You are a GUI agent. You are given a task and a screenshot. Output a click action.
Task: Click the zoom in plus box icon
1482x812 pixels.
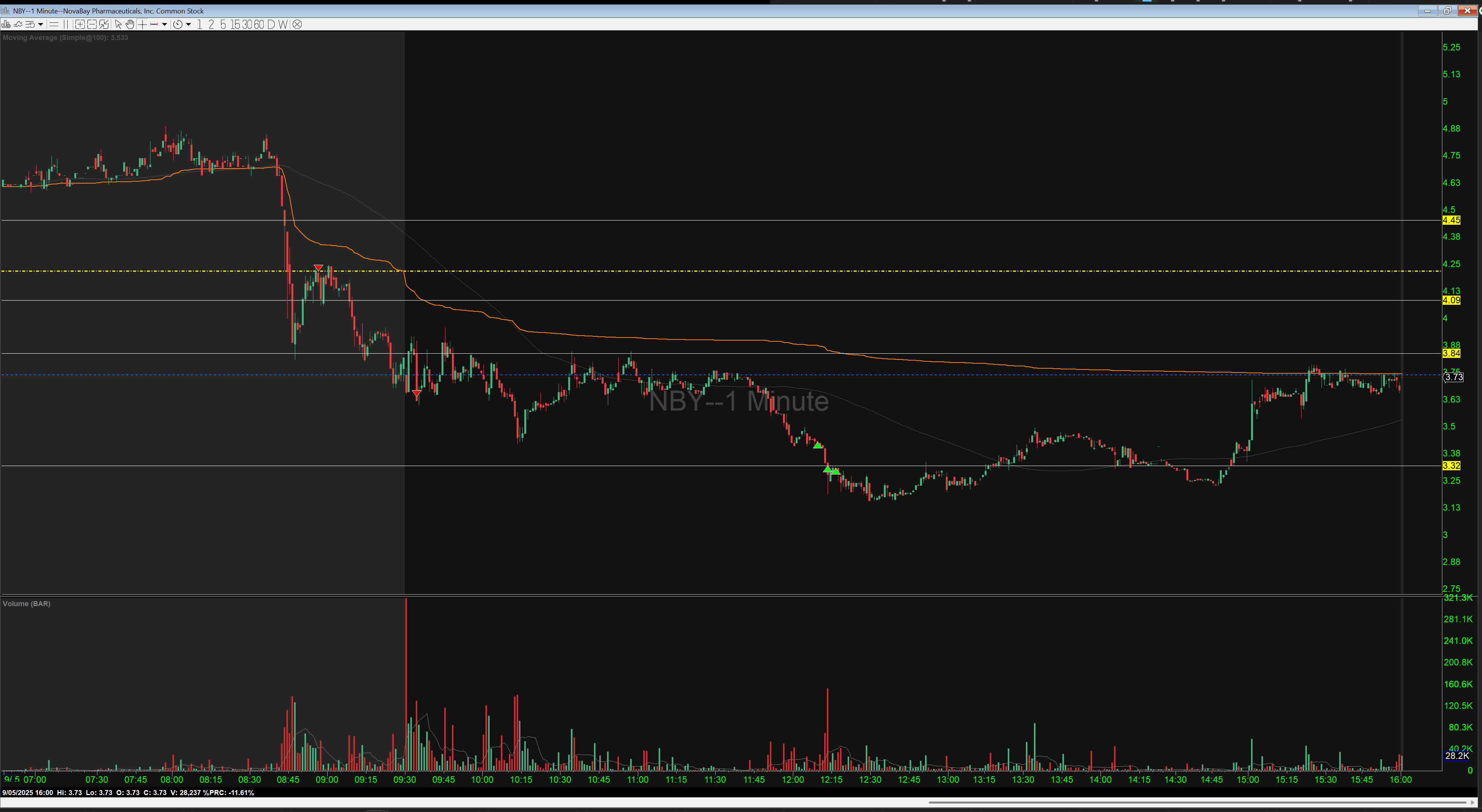(80, 24)
